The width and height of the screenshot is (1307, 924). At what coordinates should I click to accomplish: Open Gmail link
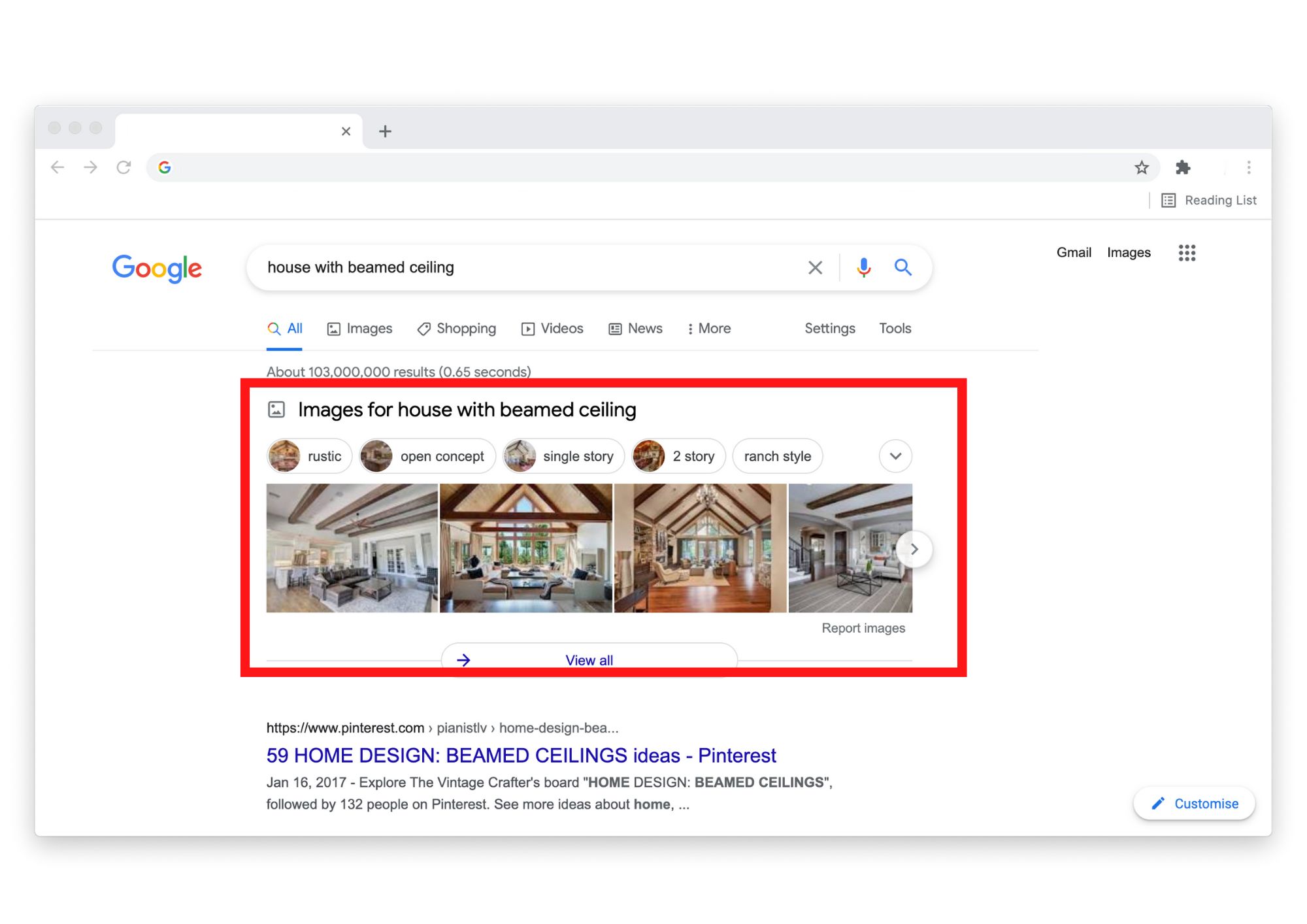[x=1074, y=252]
